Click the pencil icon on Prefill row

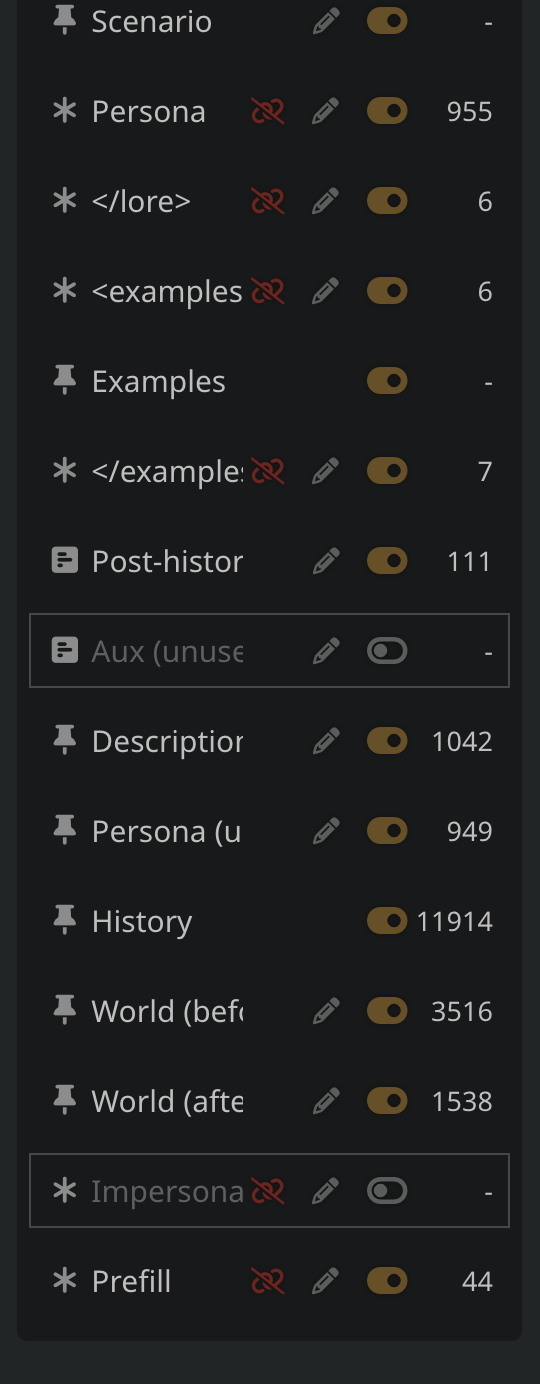click(325, 1281)
